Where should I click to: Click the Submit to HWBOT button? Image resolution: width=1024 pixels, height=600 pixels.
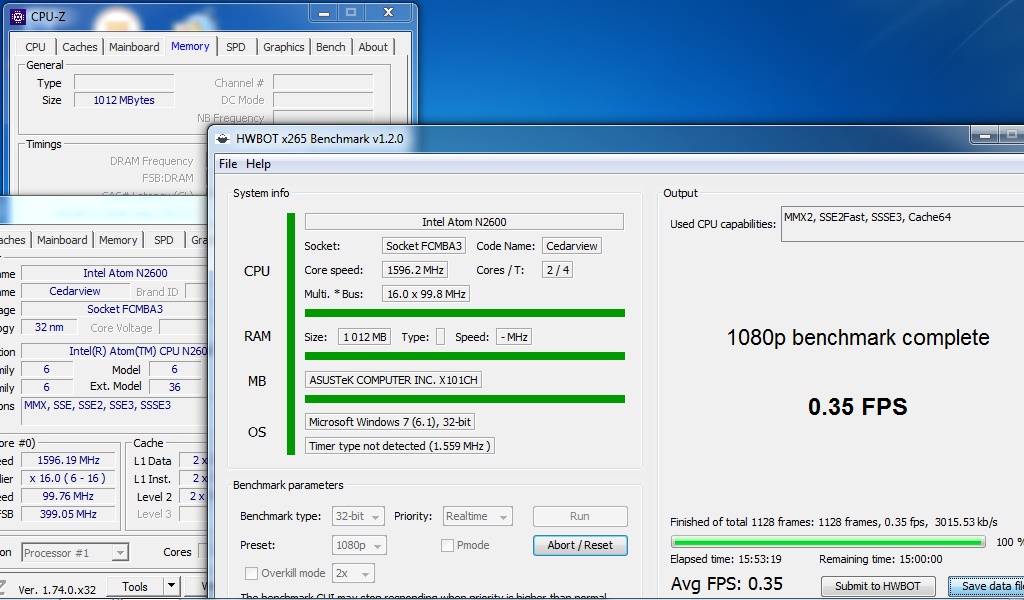pos(878,586)
